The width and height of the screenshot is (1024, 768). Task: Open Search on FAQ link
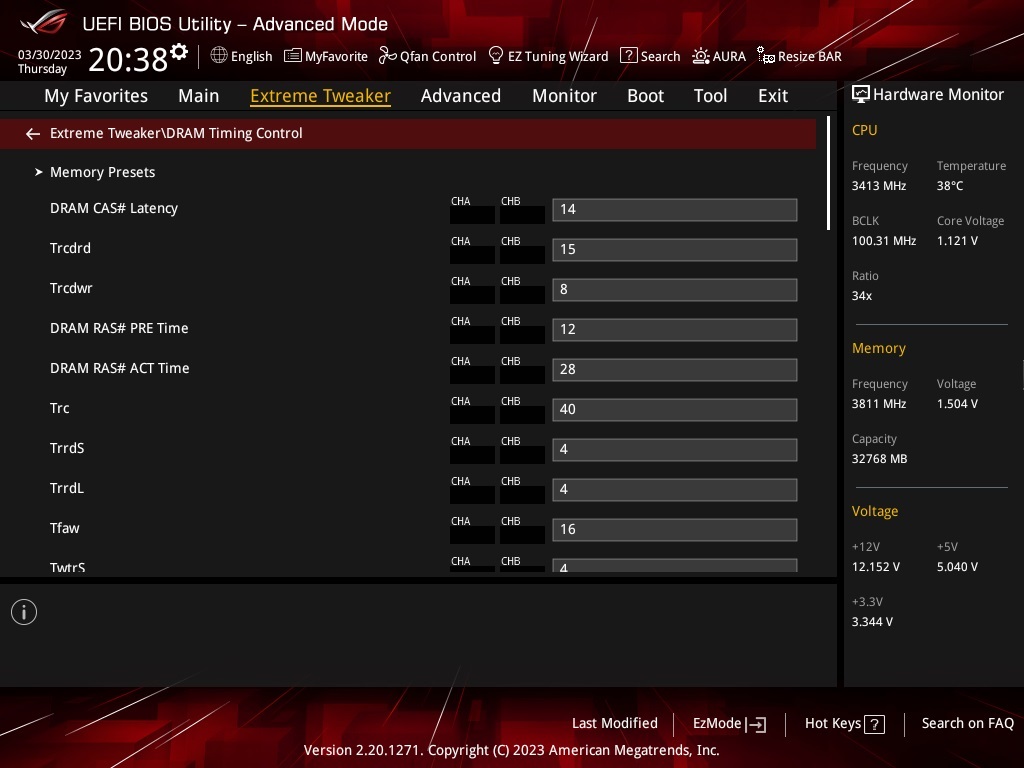tap(967, 724)
